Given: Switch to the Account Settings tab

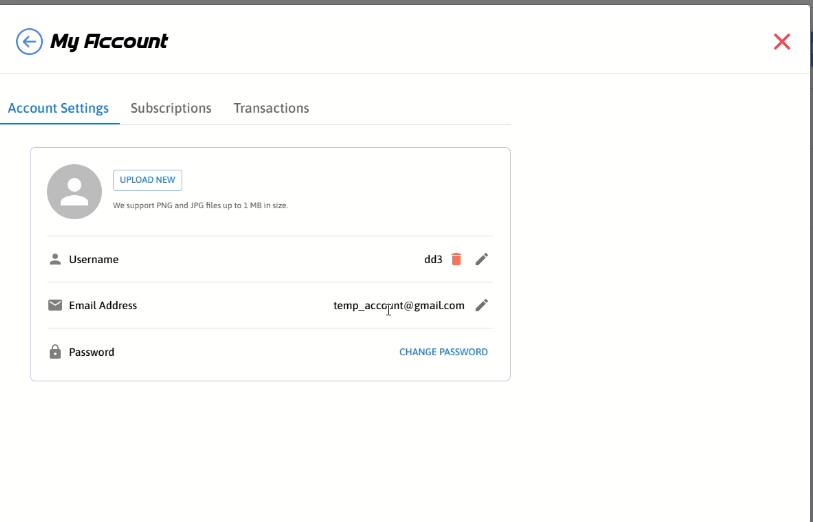Looking at the screenshot, I should click(x=58, y=108).
